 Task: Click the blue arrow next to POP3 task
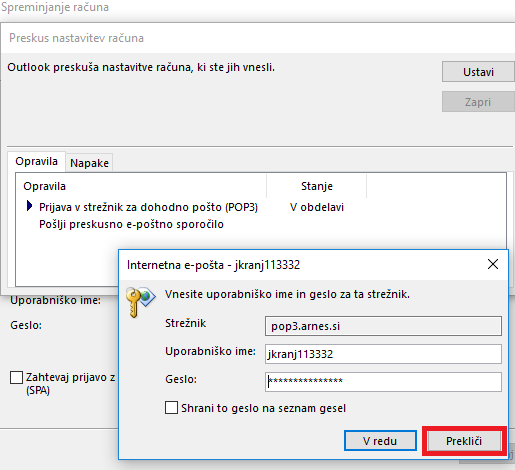(x=29, y=206)
